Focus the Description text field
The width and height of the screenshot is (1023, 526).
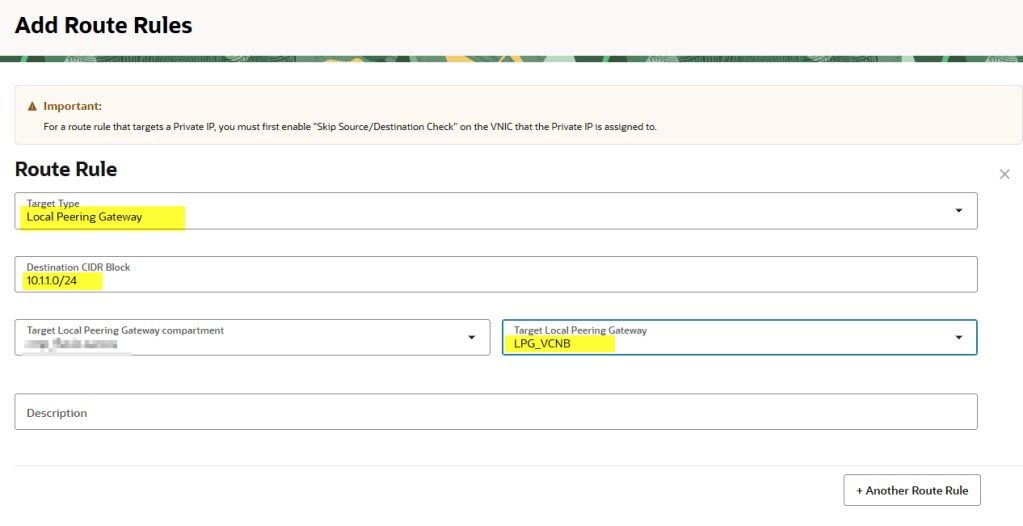pyautogui.click(x=495, y=412)
